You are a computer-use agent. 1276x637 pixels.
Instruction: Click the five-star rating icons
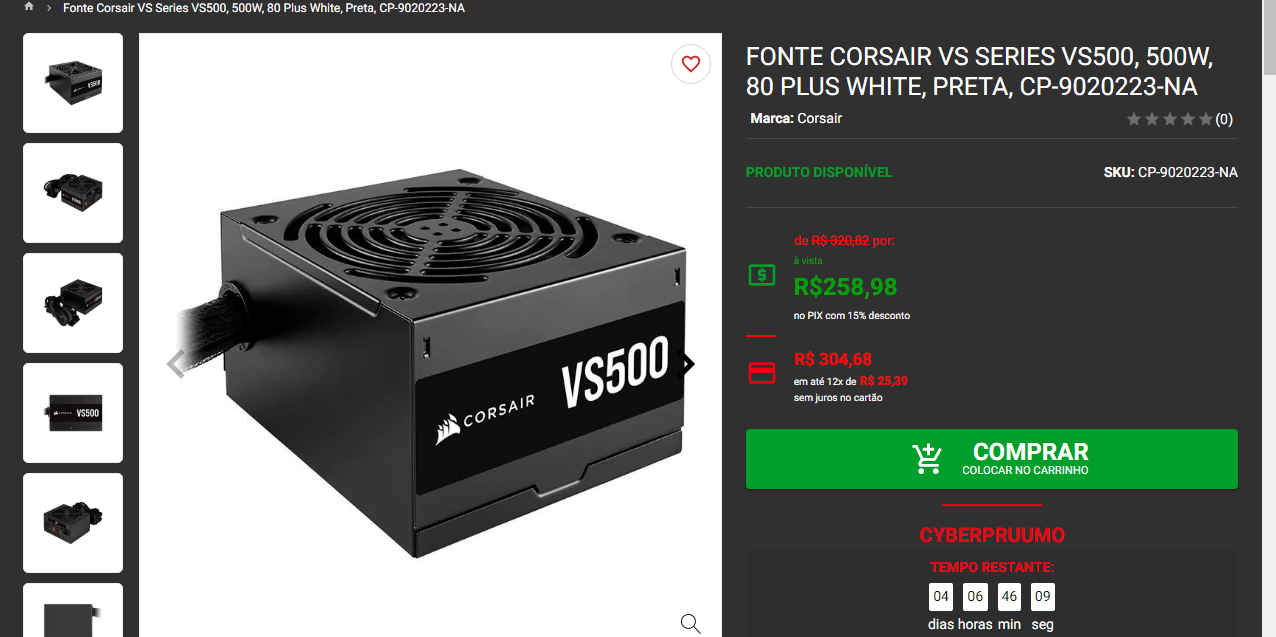(x=1169, y=119)
